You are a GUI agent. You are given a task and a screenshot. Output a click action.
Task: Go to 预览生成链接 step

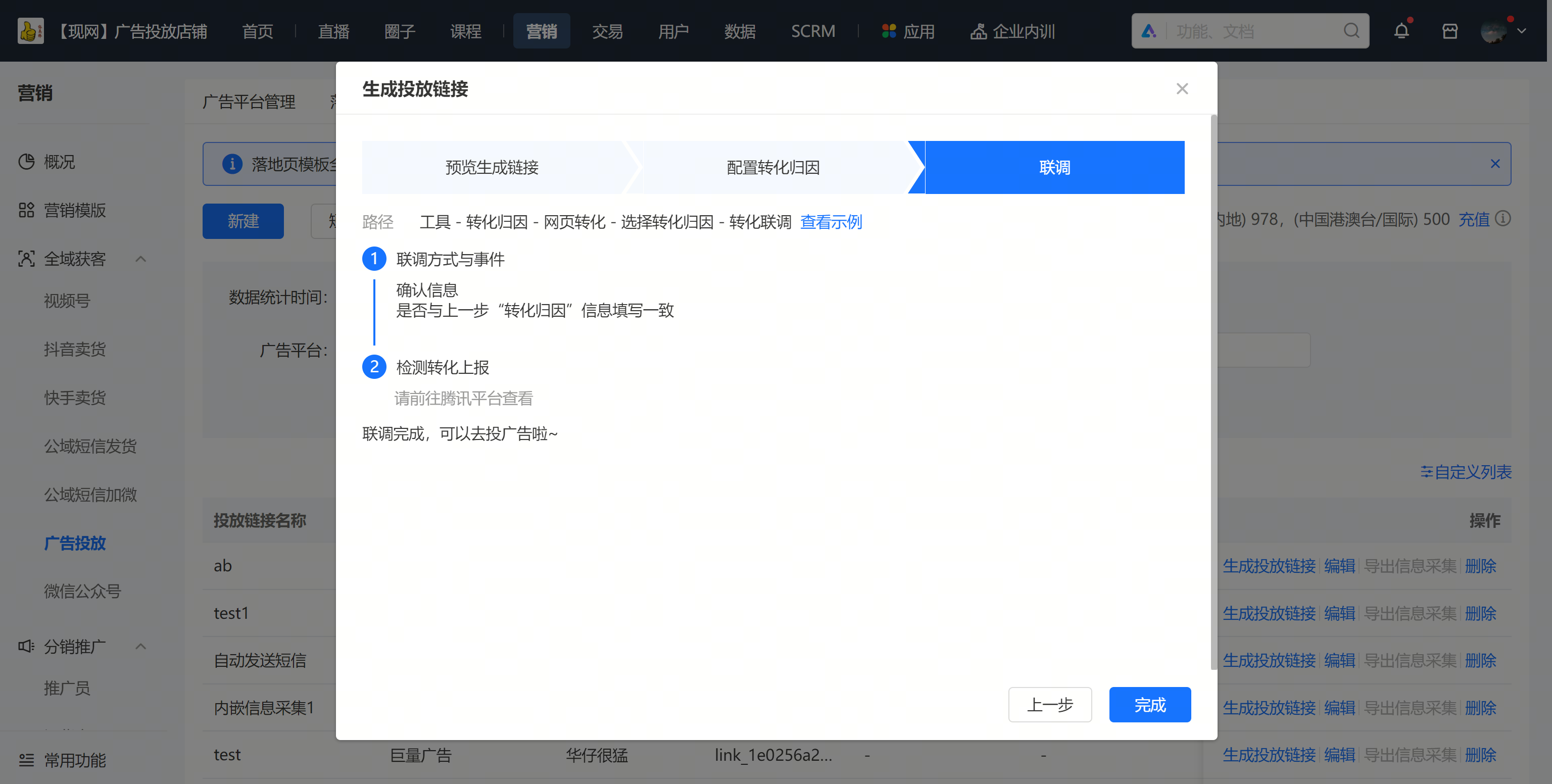click(492, 167)
